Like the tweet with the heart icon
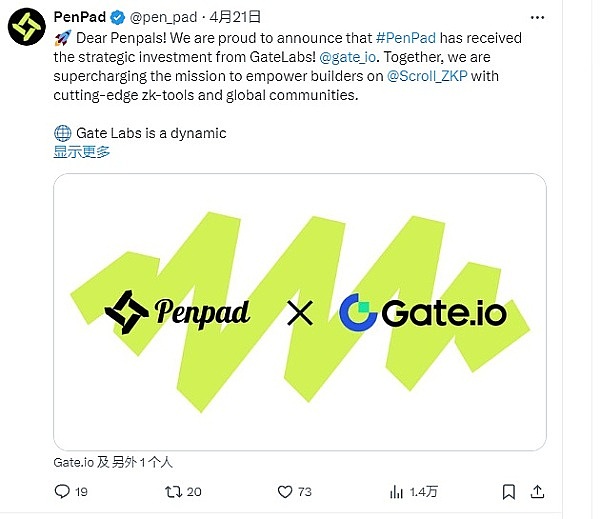Image resolution: width=600 pixels, height=519 pixels. pos(284,491)
